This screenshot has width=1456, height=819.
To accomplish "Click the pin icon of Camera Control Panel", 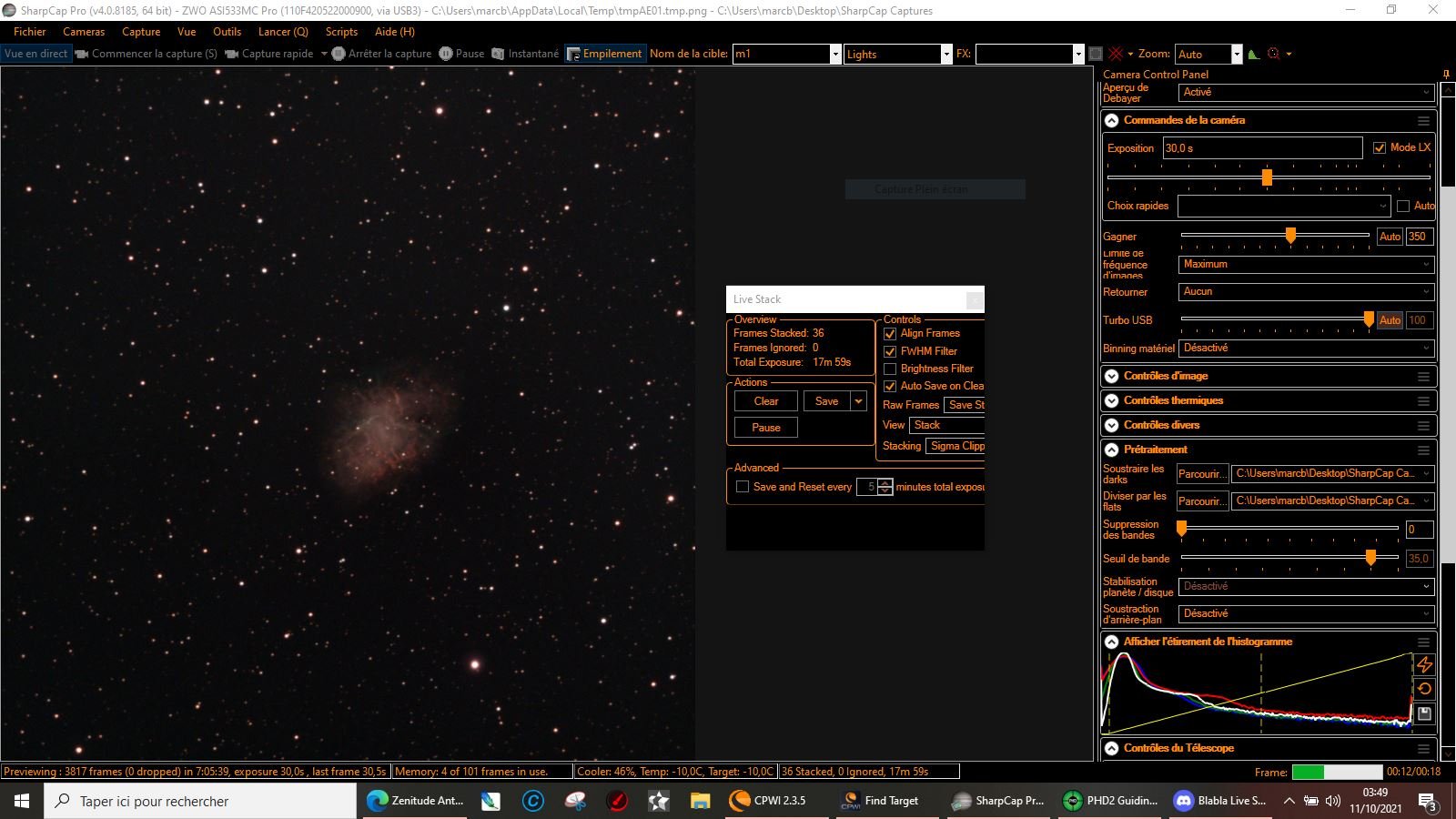I will (x=1446, y=75).
